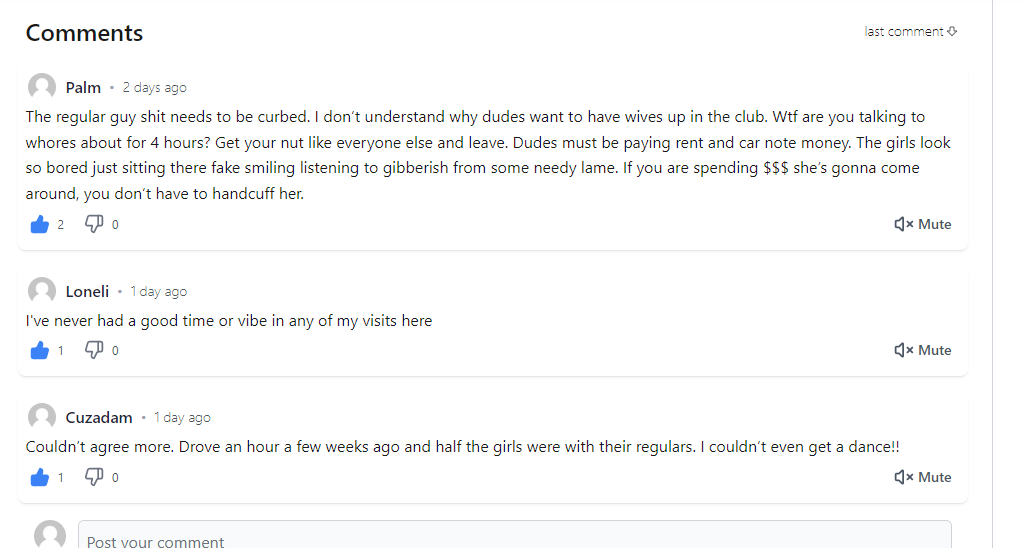Image resolution: width=1025 pixels, height=548 pixels.
Task: Open Loneli's username profile link
Action: click(87, 292)
